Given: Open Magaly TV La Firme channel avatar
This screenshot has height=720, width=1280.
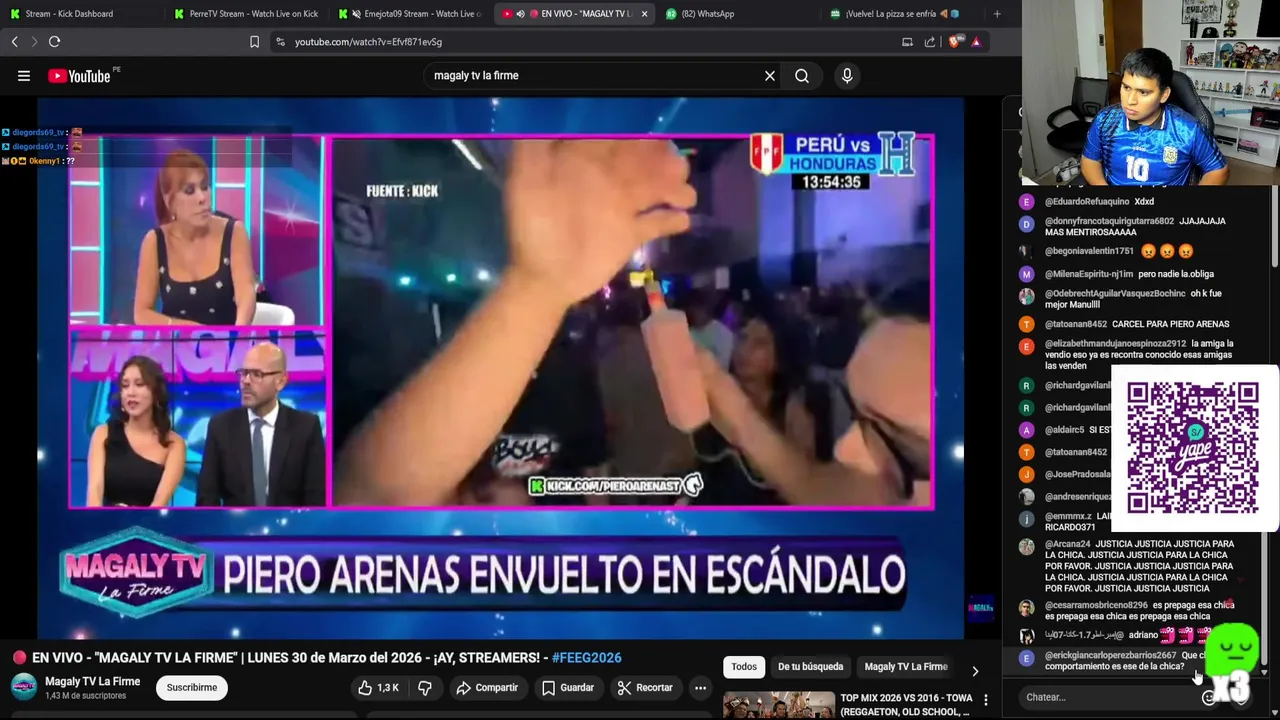Looking at the screenshot, I should coord(24,688).
